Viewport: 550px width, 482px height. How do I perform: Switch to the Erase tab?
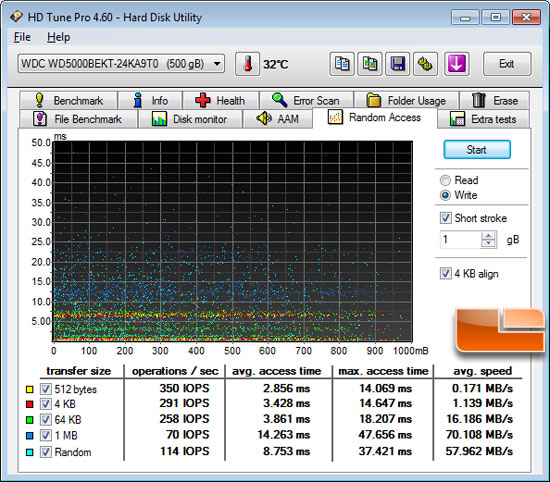(495, 100)
